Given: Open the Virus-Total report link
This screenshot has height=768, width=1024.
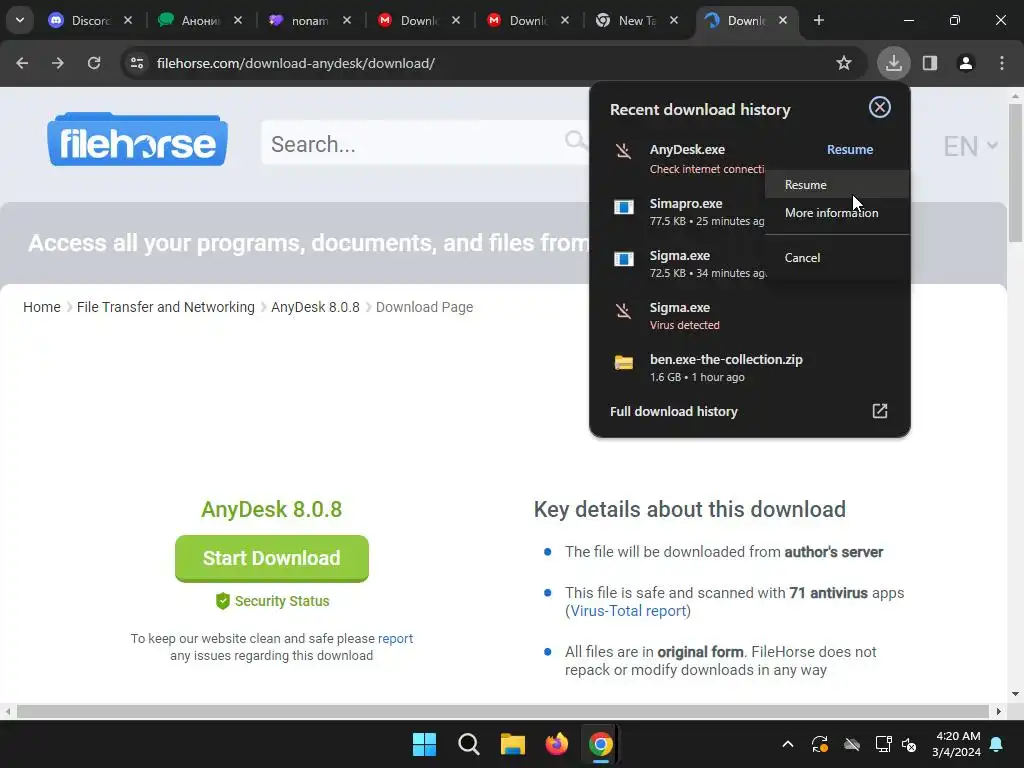Looking at the screenshot, I should point(628,611).
